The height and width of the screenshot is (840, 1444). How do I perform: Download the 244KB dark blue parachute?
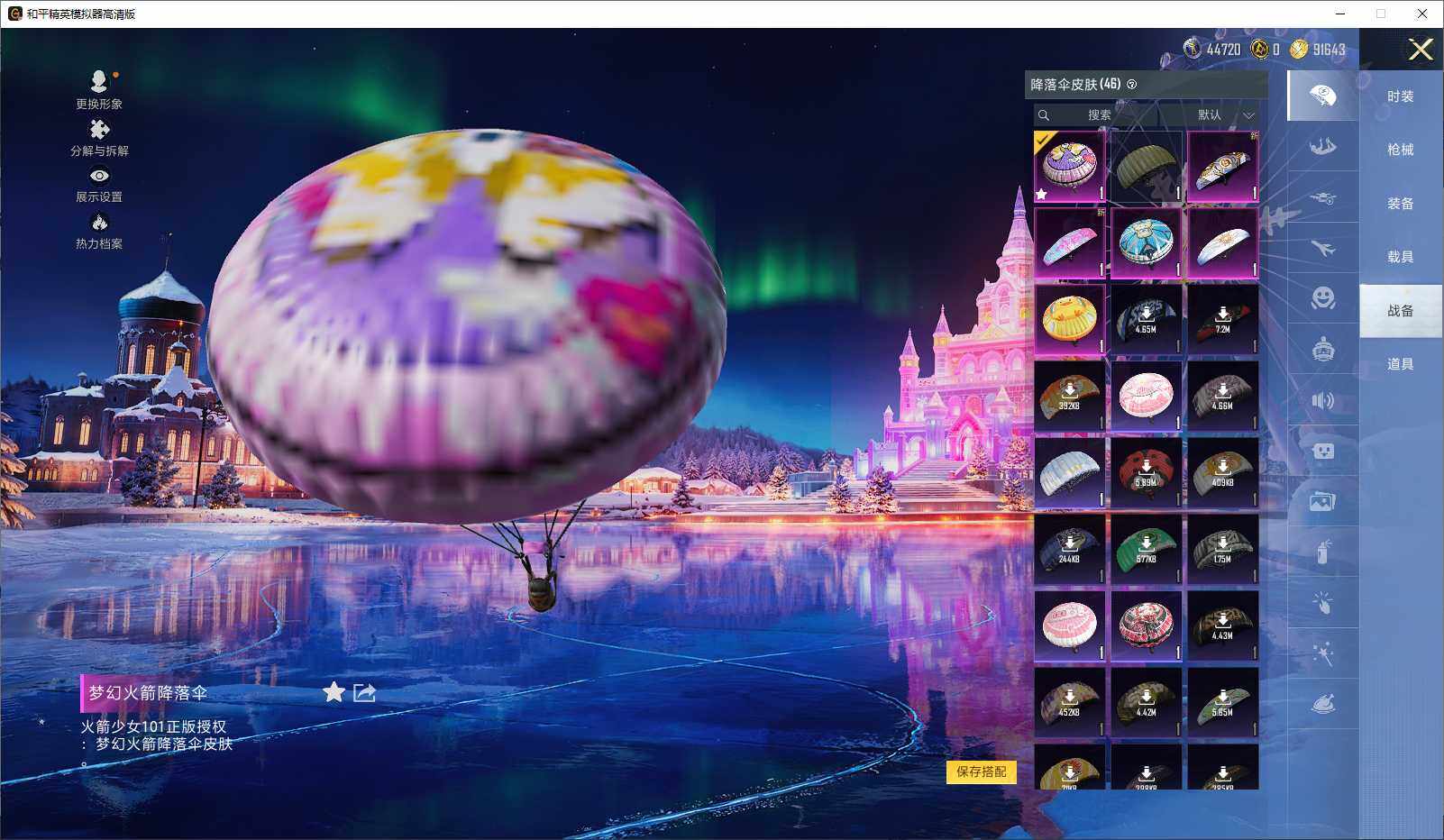click(1069, 549)
